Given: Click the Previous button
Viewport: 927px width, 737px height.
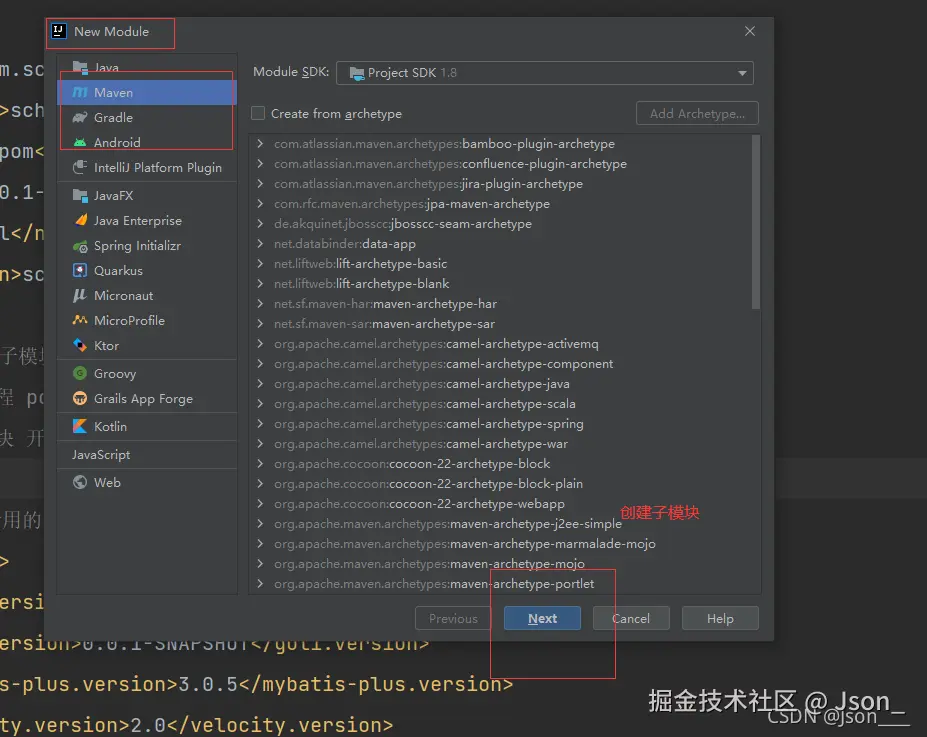Looking at the screenshot, I should (453, 618).
